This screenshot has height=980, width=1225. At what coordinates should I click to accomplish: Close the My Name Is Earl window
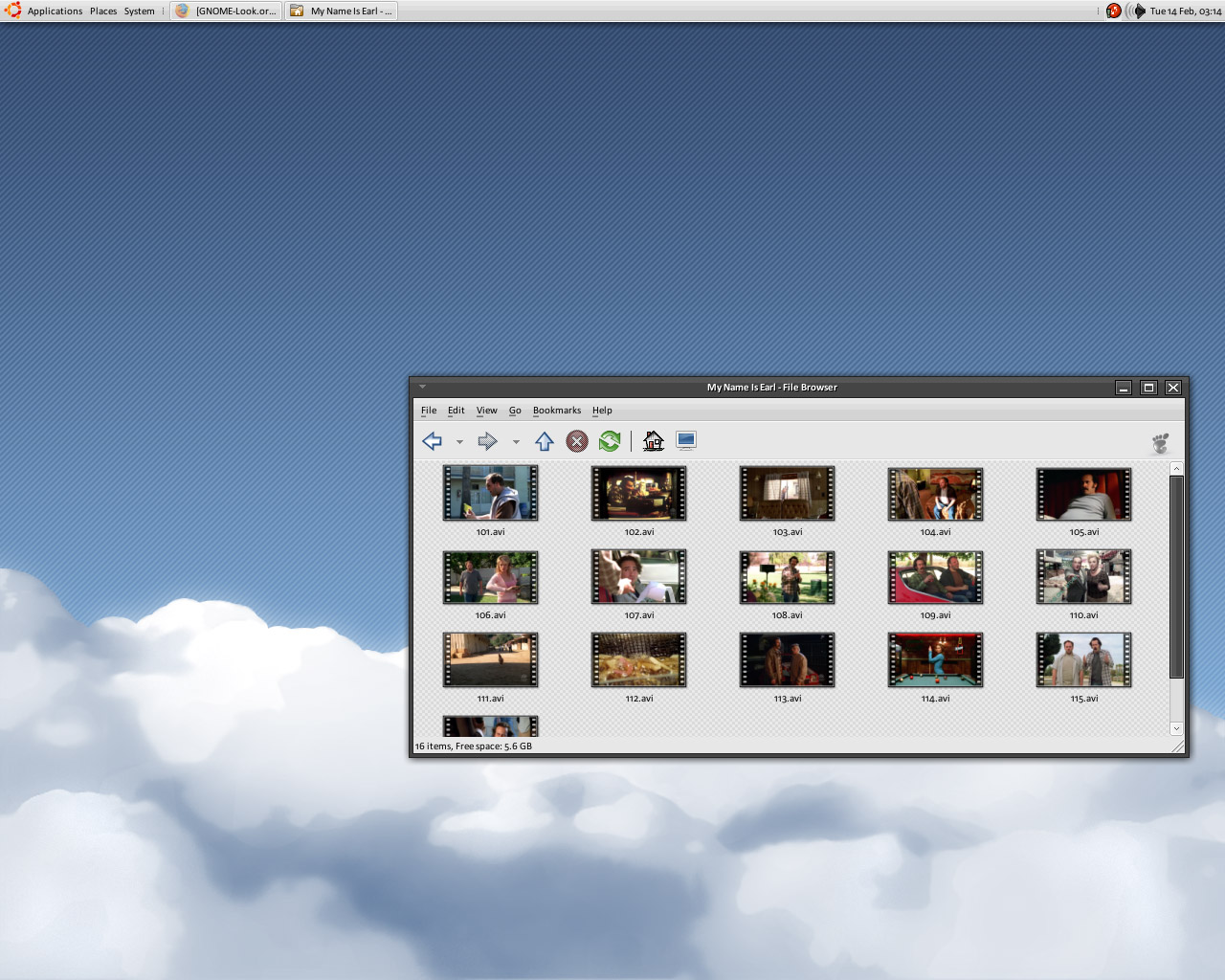[x=1173, y=388]
